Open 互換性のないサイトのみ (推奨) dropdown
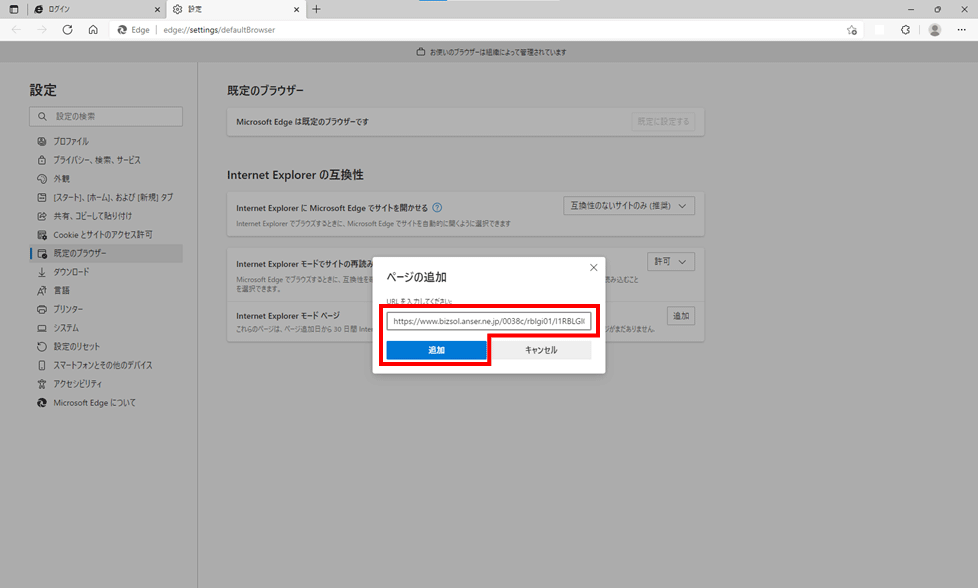 tap(629, 206)
